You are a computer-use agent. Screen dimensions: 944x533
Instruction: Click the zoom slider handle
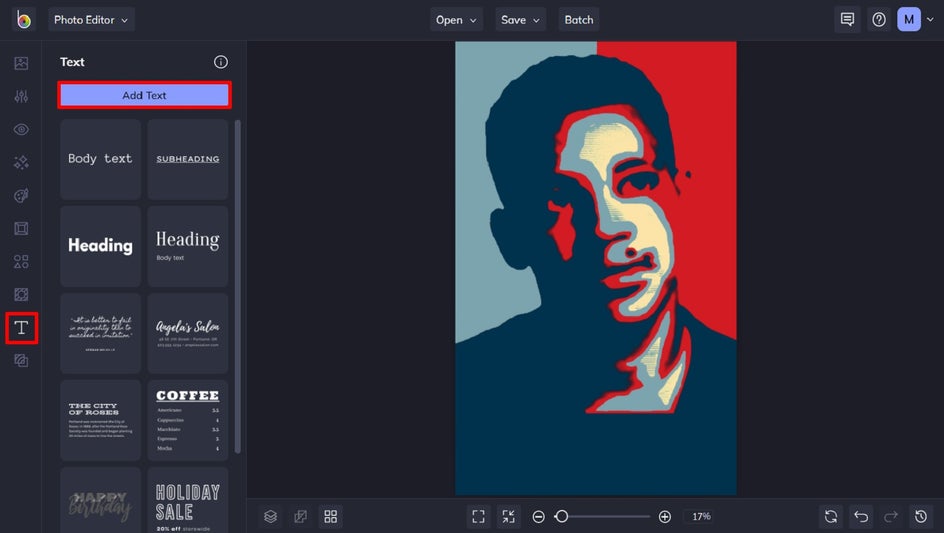pyautogui.click(x=561, y=516)
